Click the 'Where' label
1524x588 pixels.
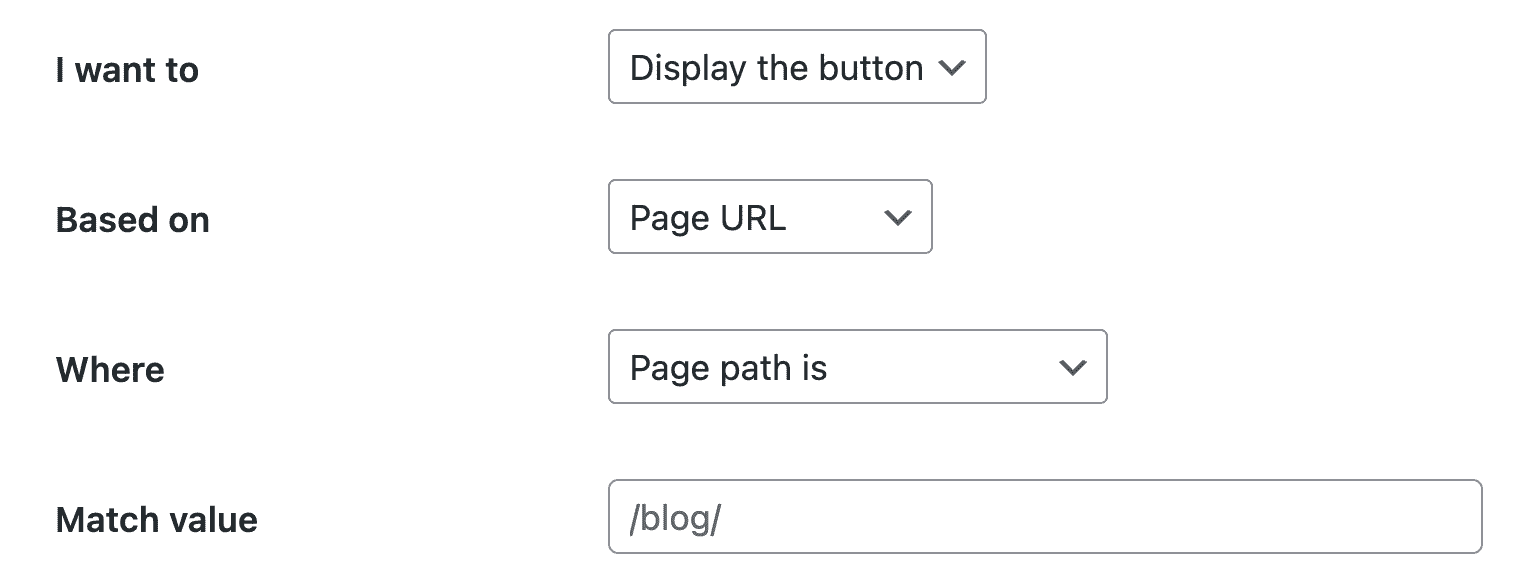pyautogui.click(x=110, y=369)
